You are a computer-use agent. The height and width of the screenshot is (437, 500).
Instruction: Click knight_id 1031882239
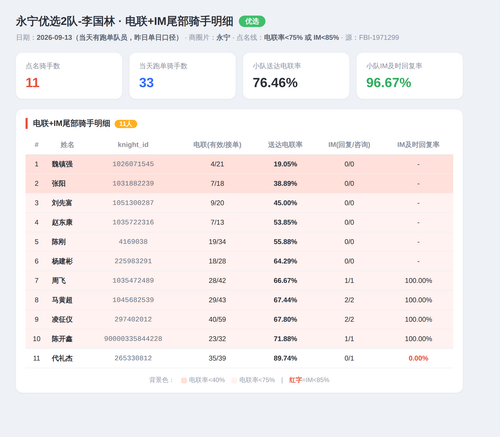tap(133, 183)
